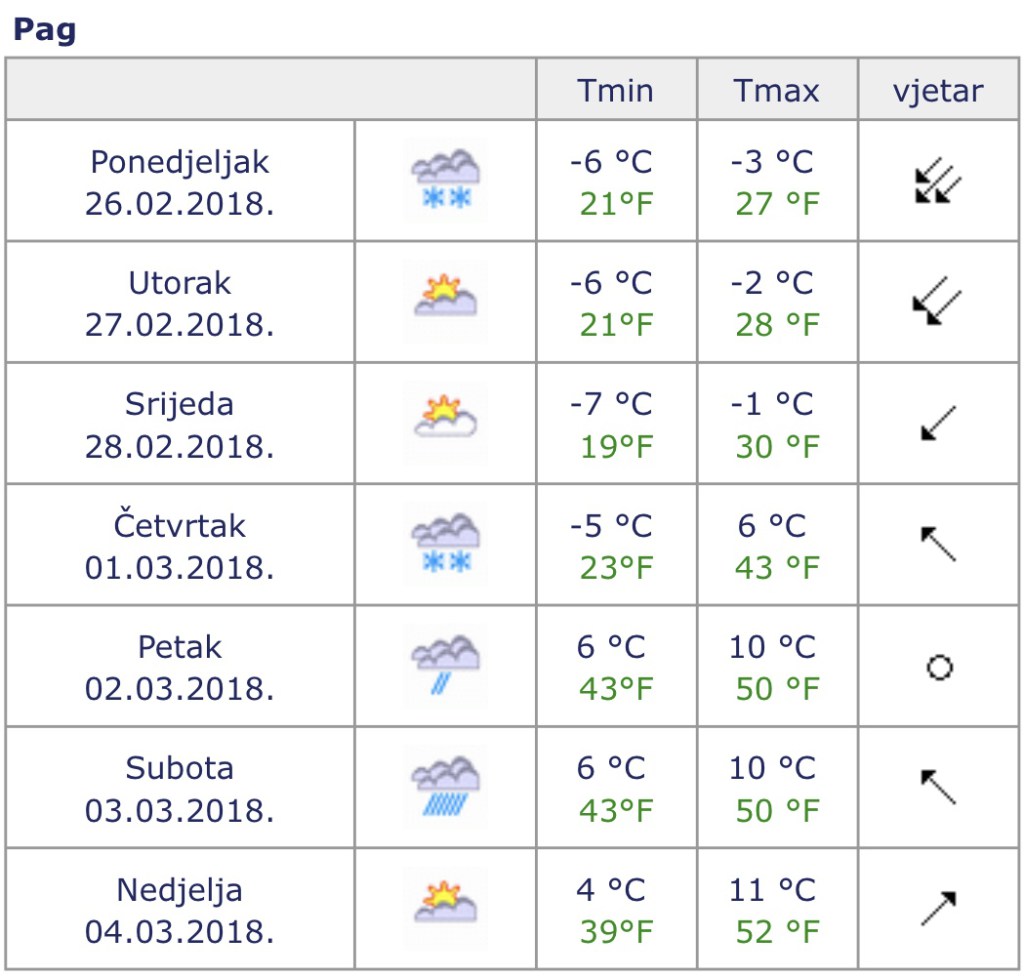Click the Tmax column header
The image size is (1024, 977).
tap(776, 91)
